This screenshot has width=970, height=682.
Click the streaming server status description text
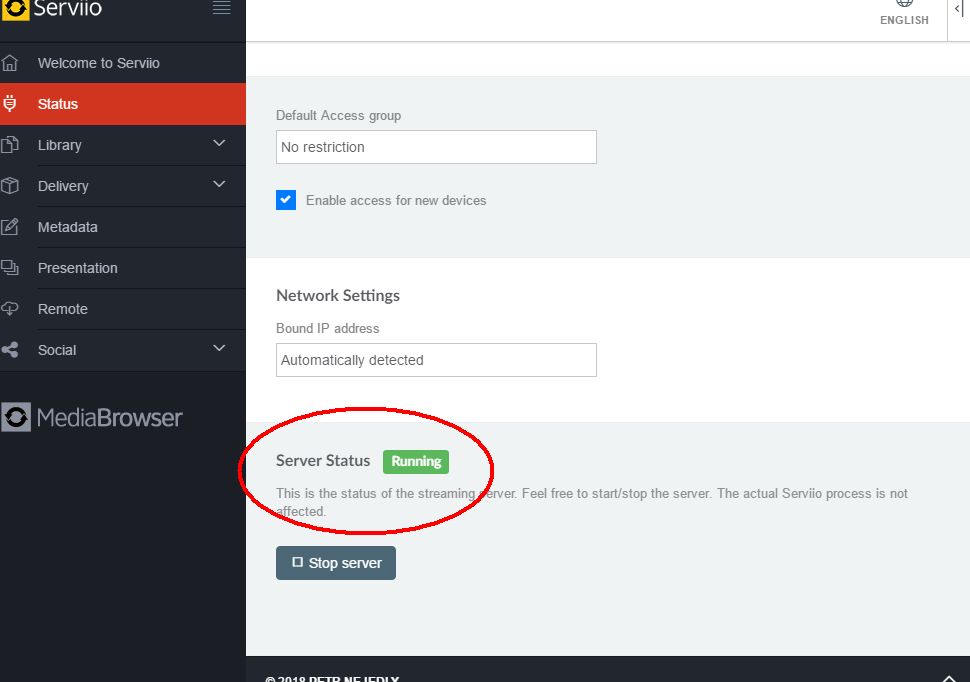pos(591,502)
